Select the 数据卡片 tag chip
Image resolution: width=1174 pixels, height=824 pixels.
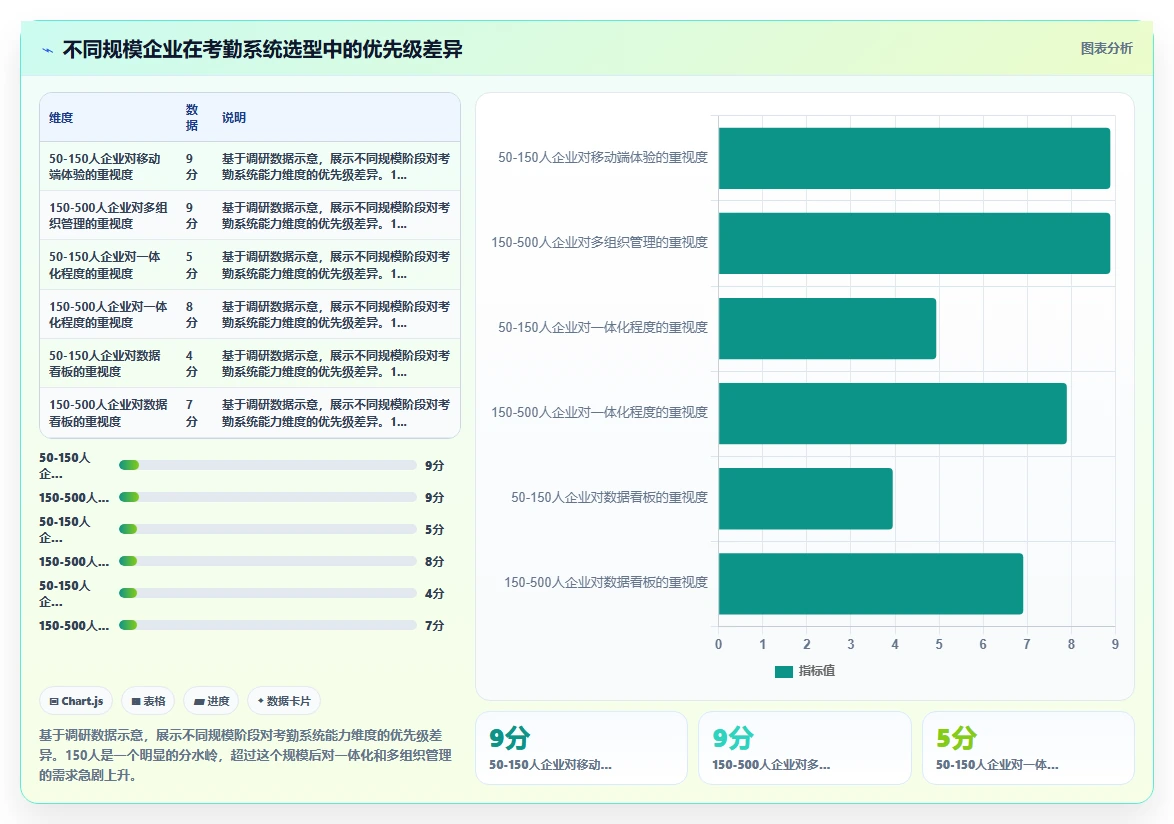coord(284,701)
